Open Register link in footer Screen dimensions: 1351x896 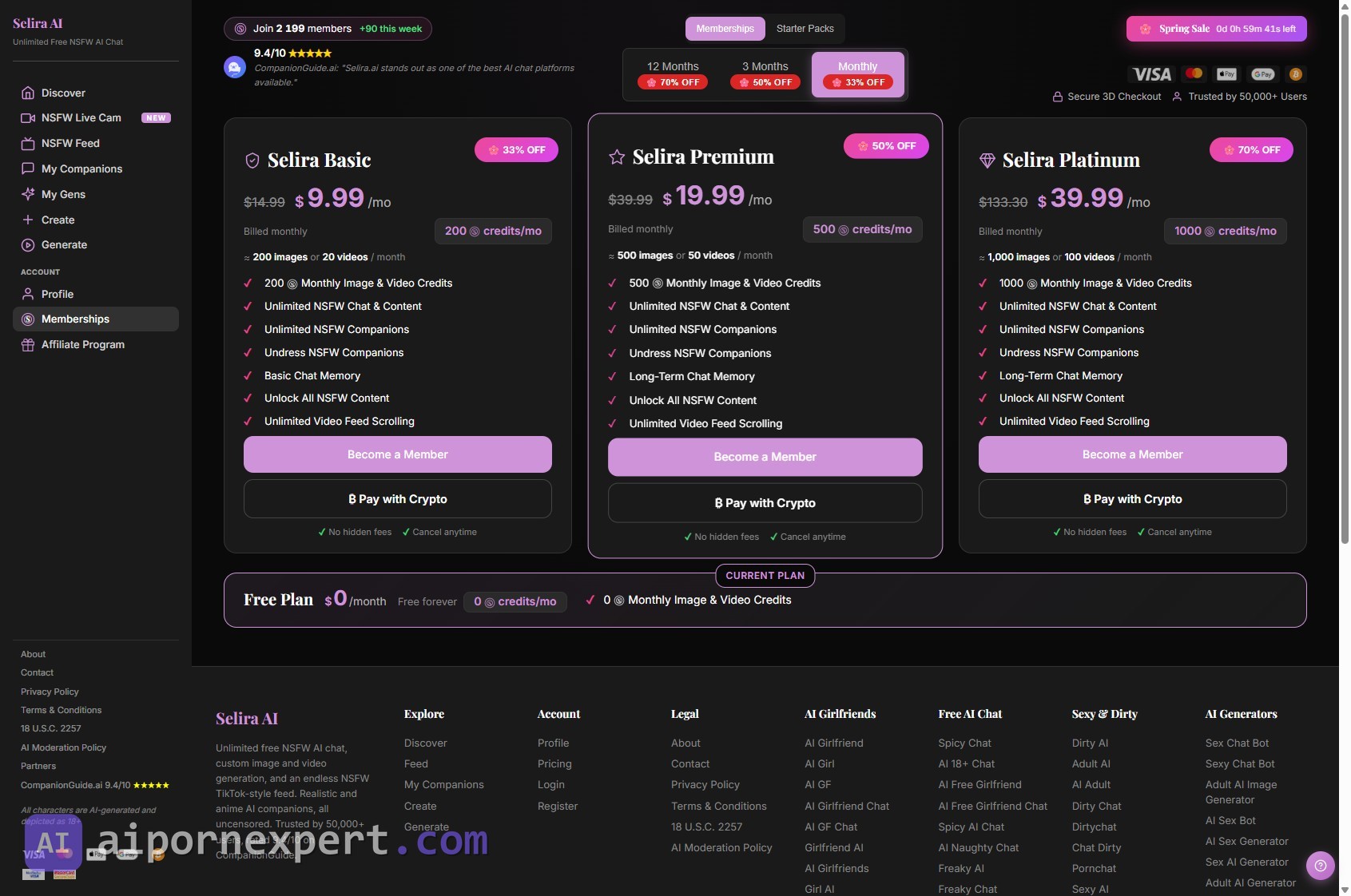click(558, 807)
